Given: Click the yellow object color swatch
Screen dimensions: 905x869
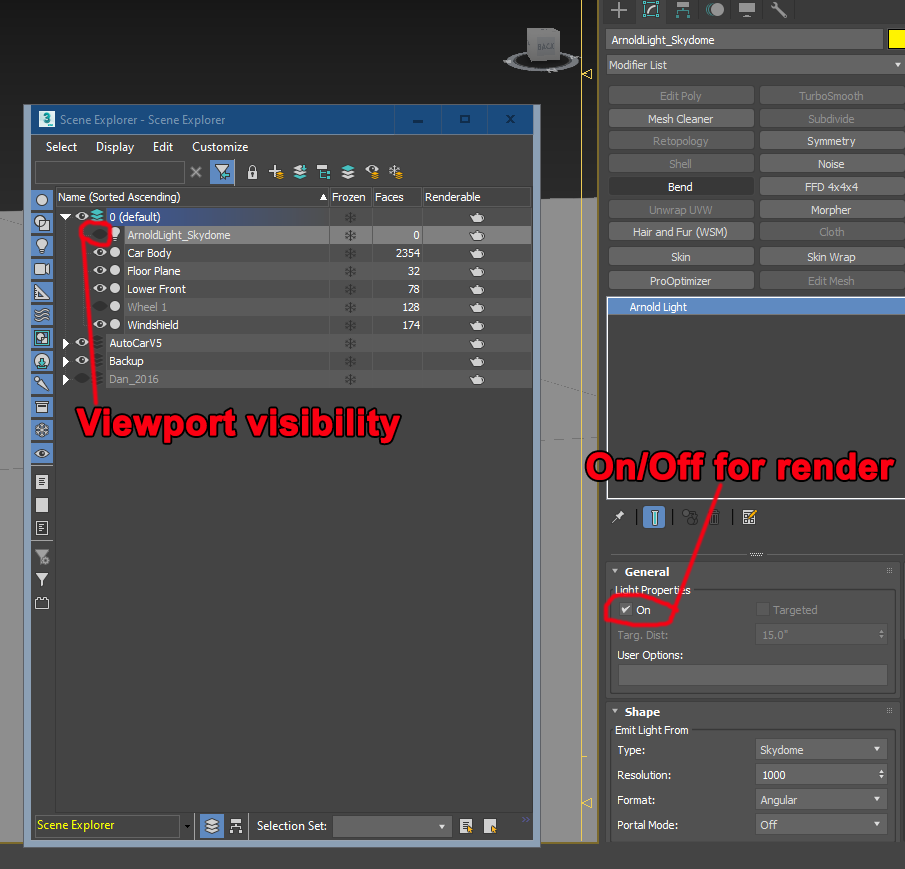Looking at the screenshot, I should pyautogui.click(x=896, y=40).
